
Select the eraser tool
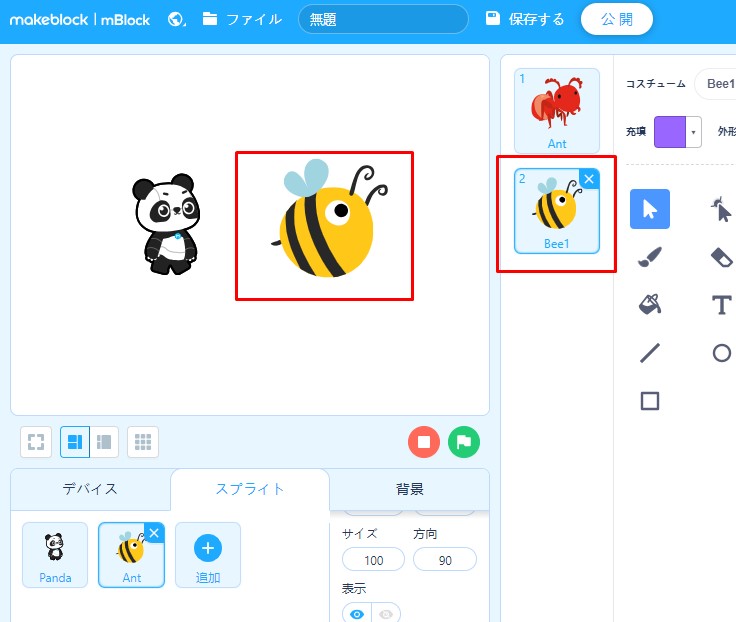coord(721,257)
